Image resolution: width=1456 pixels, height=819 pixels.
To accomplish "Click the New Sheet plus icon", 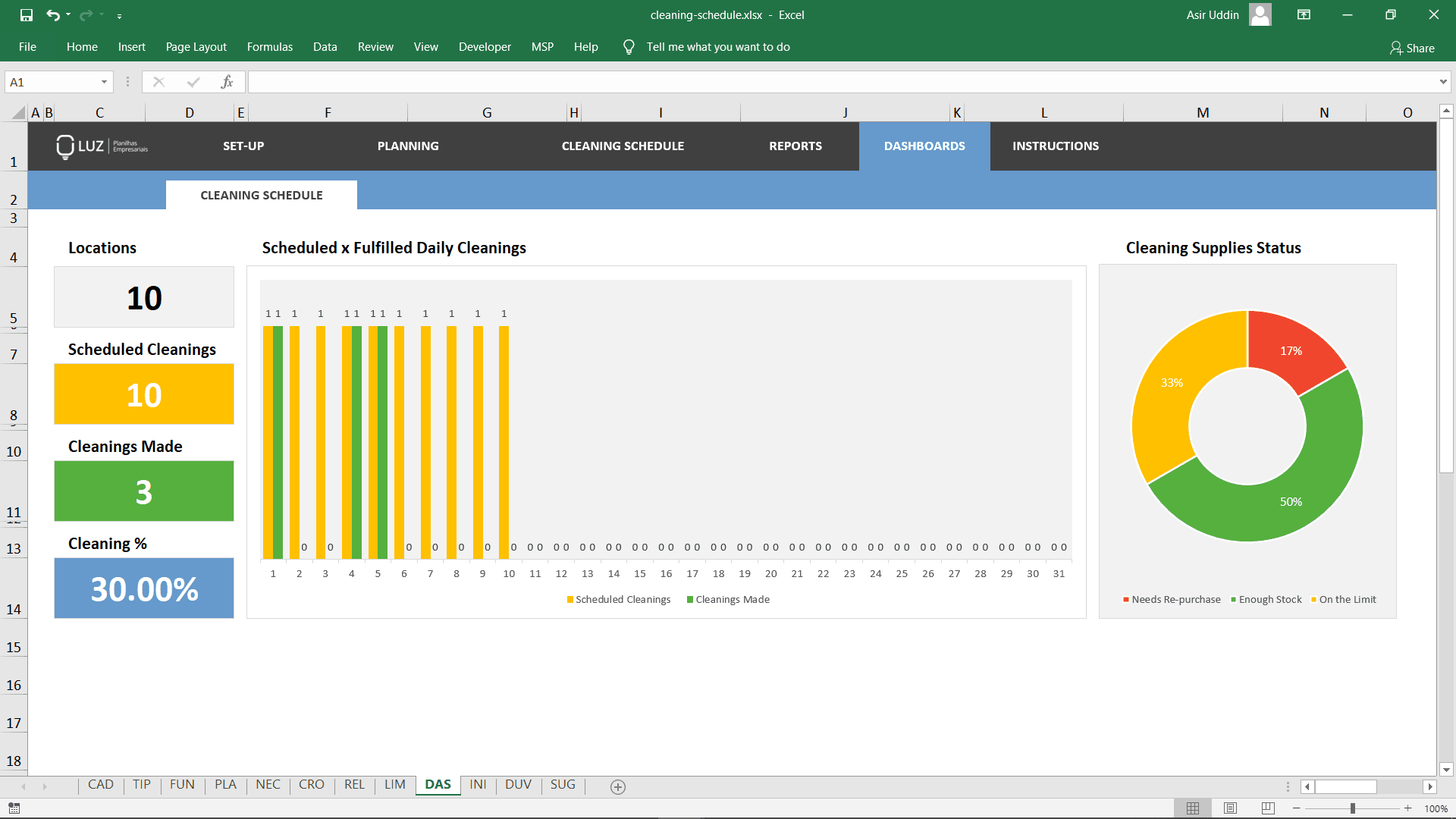I will [618, 787].
